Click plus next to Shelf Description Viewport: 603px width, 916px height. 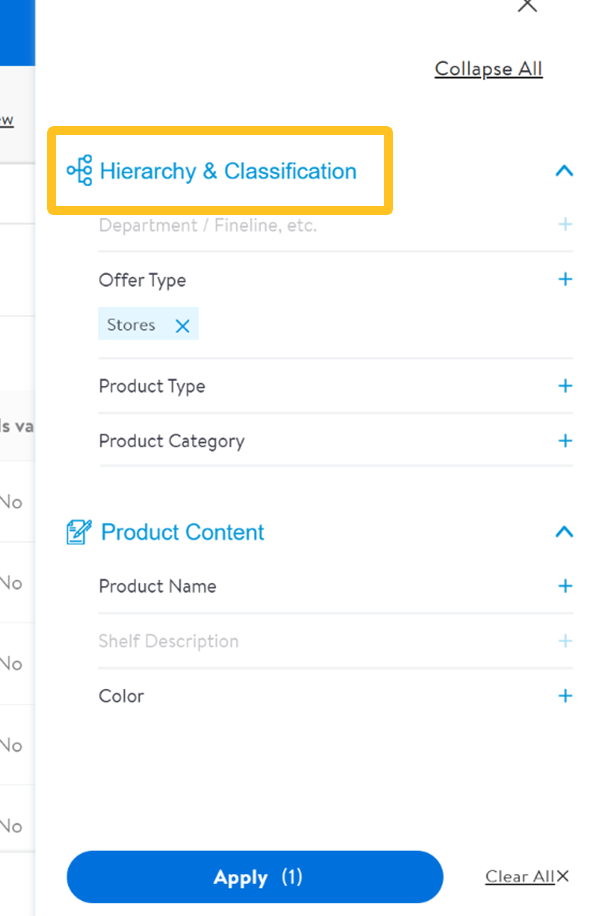coord(565,641)
